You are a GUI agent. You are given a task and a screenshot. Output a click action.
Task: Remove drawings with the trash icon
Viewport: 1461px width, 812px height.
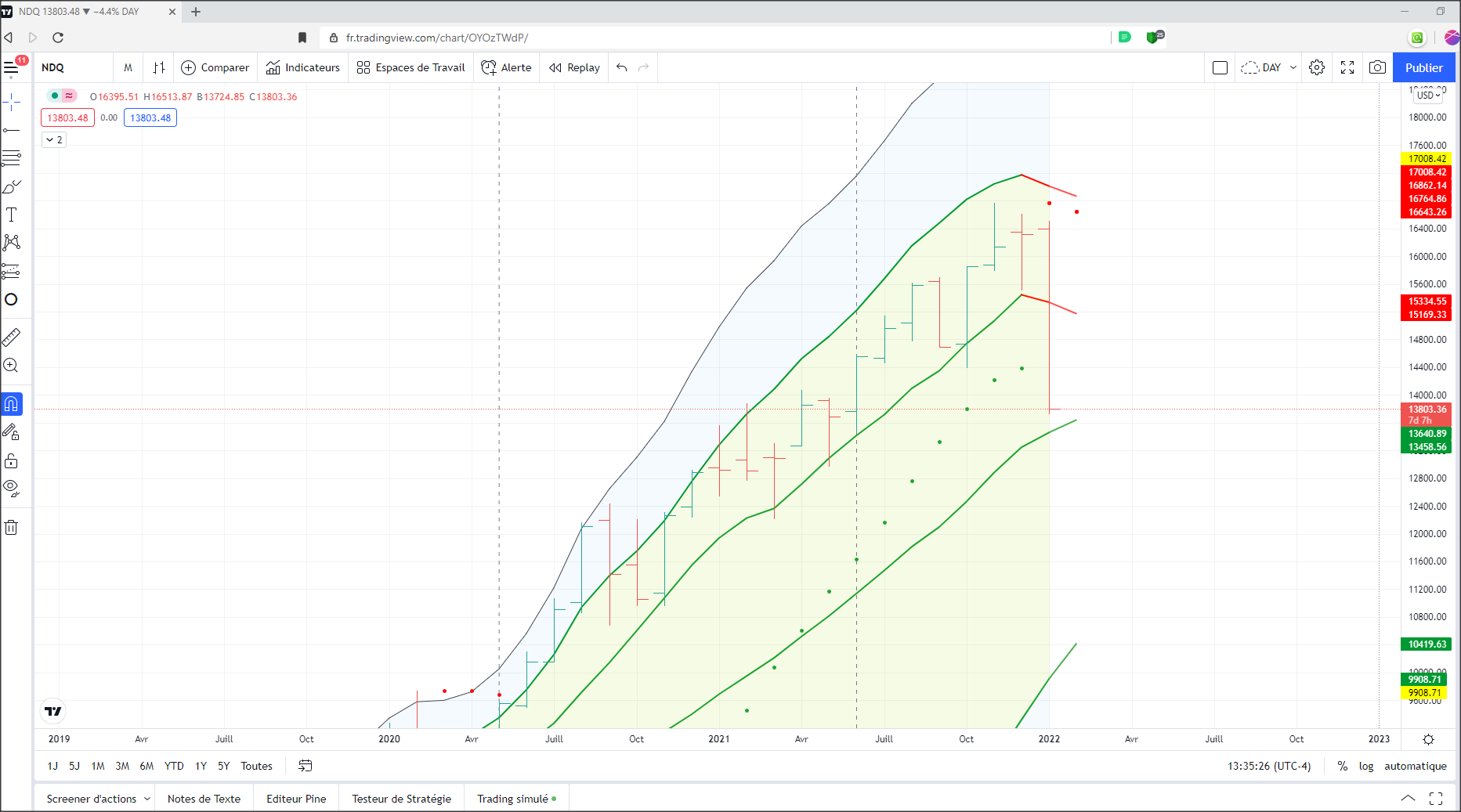(12, 527)
